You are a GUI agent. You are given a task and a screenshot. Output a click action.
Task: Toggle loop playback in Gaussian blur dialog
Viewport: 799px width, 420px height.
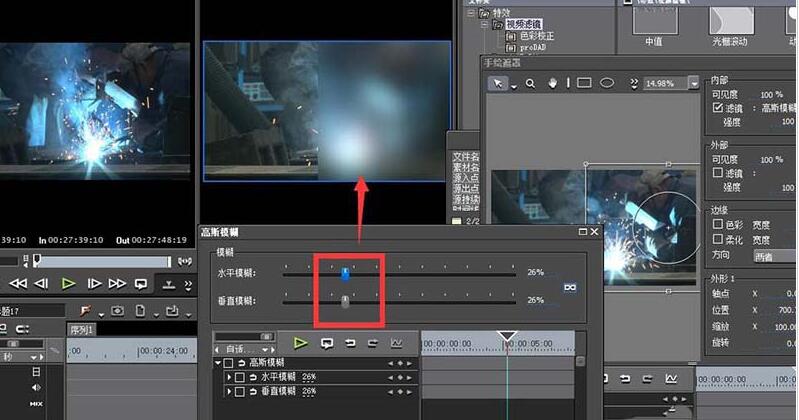[327, 344]
